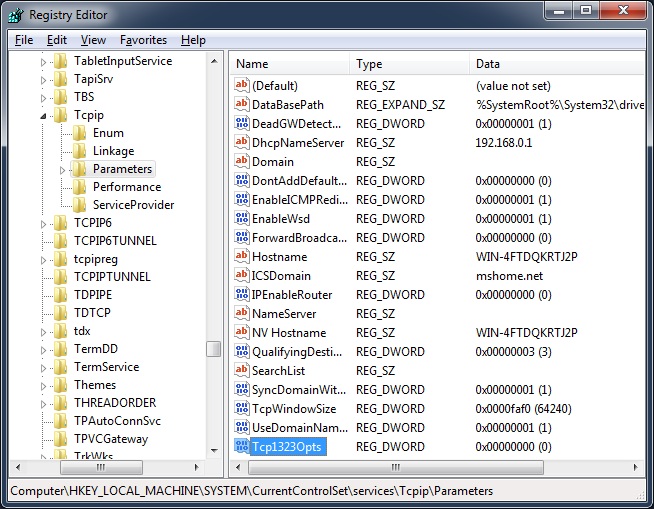
Task: Click the QualifyingDesti DWORD icon
Action: (242, 351)
